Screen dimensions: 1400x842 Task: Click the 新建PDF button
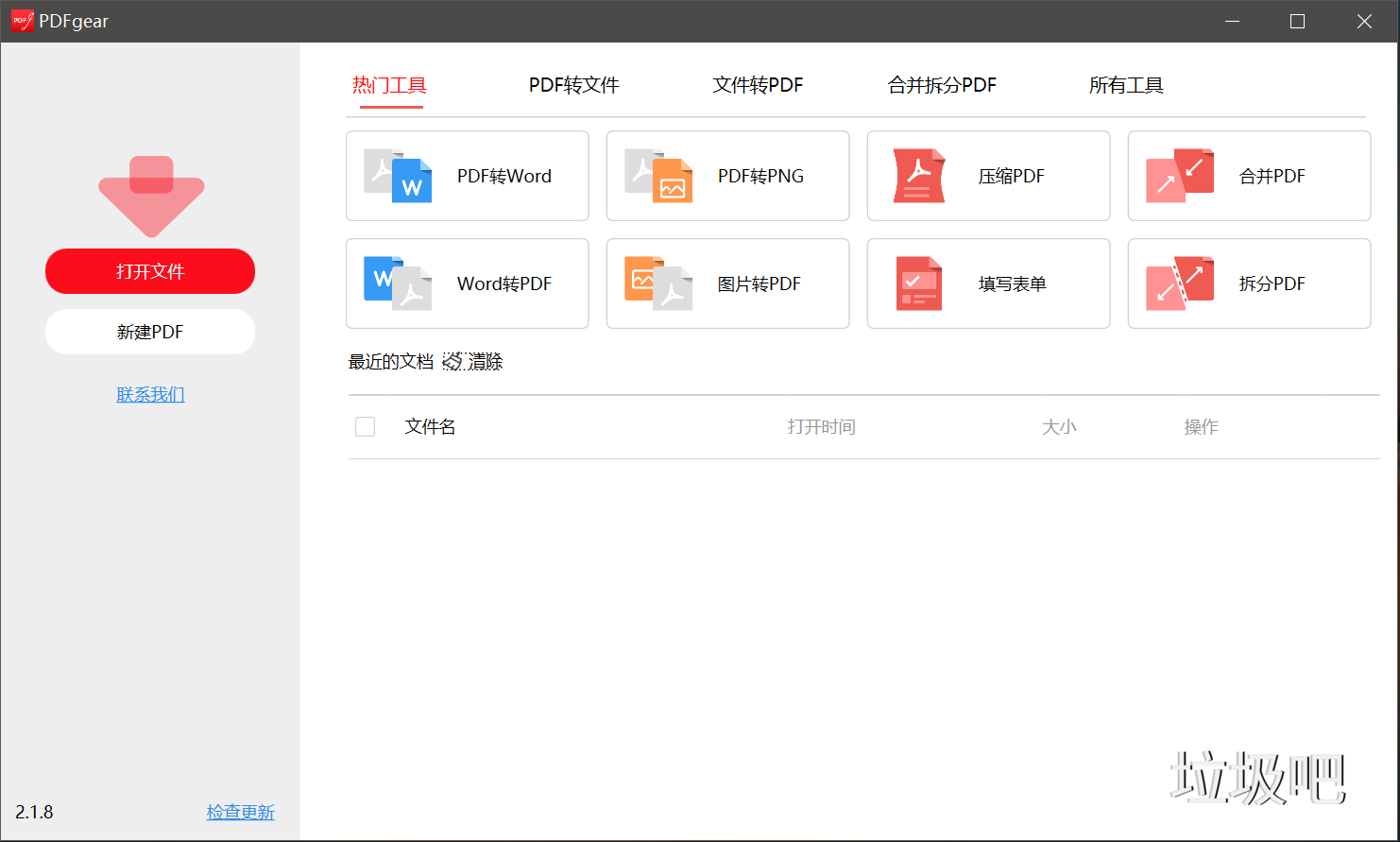pyautogui.click(x=150, y=332)
